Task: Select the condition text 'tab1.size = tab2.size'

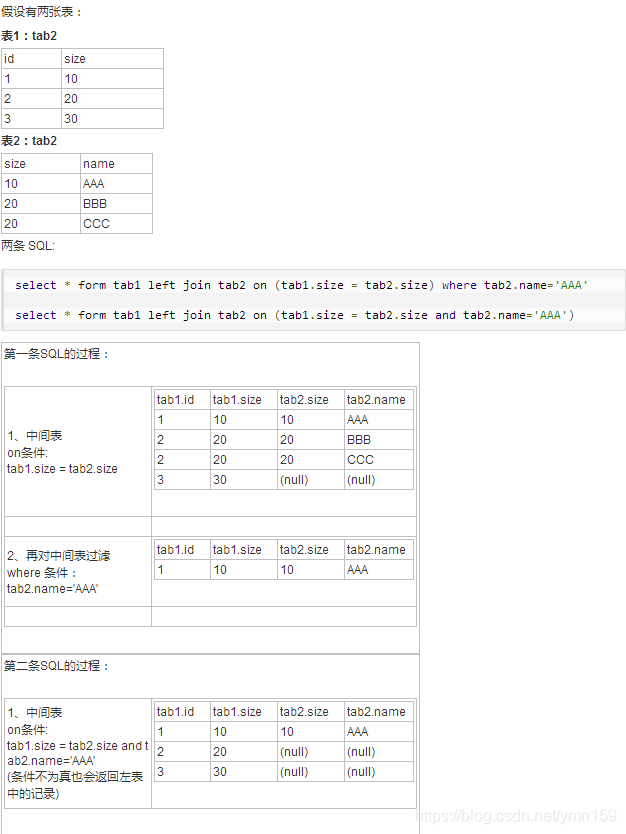Action: [x=62, y=469]
